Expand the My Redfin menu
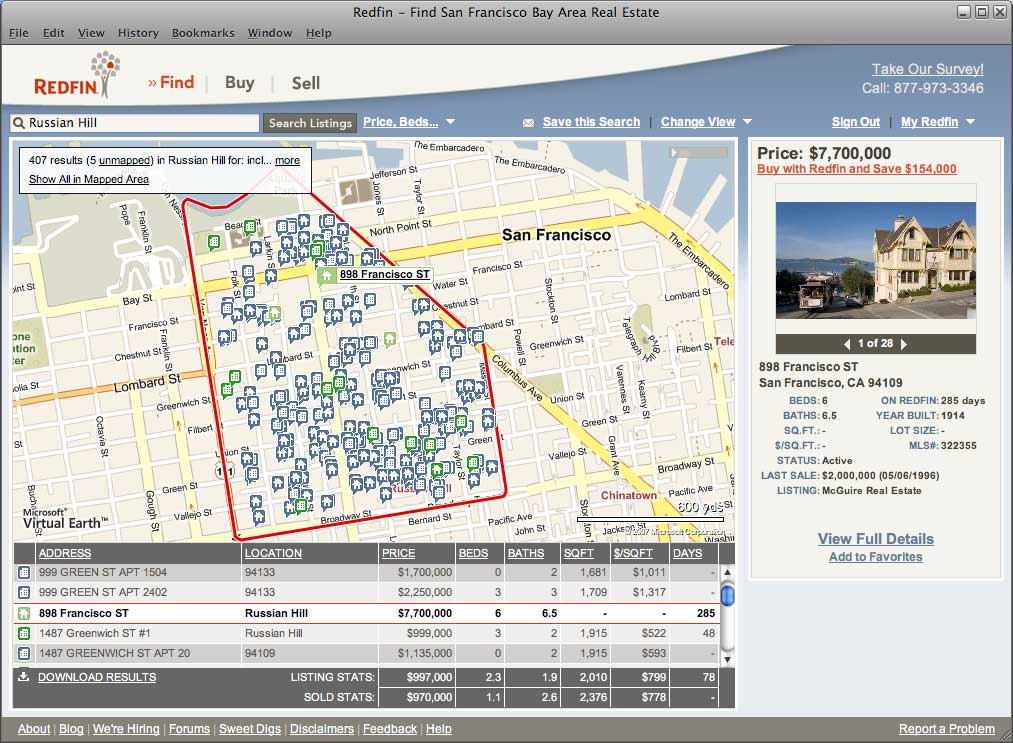 (x=969, y=122)
